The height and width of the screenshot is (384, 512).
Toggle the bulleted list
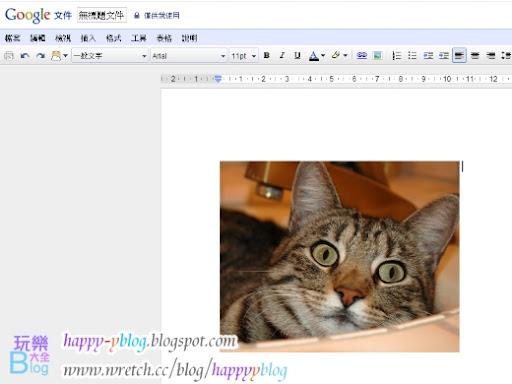pyautogui.click(x=412, y=55)
